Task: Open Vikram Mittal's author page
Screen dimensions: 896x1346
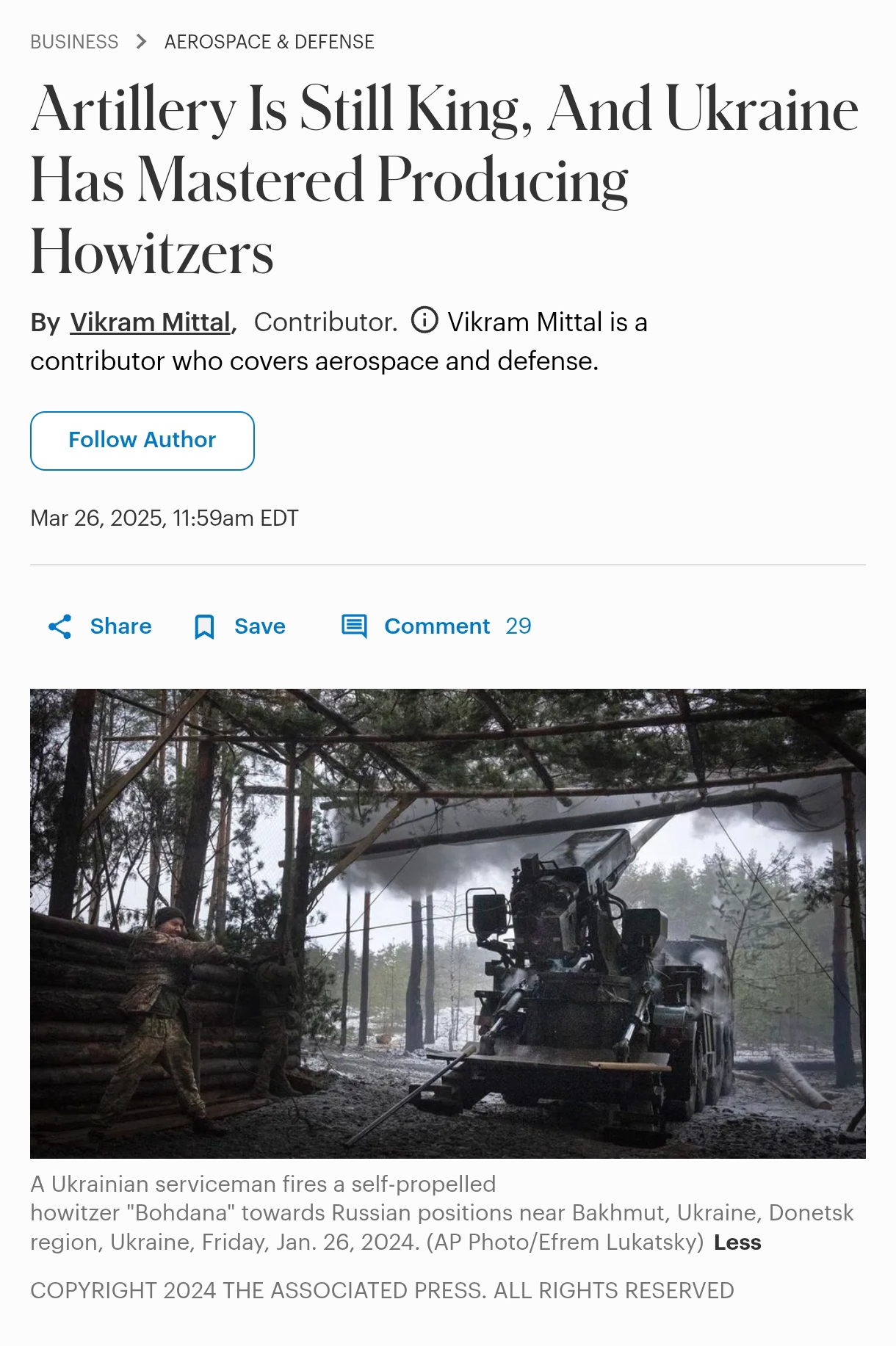Action: click(x=151, y=322)
